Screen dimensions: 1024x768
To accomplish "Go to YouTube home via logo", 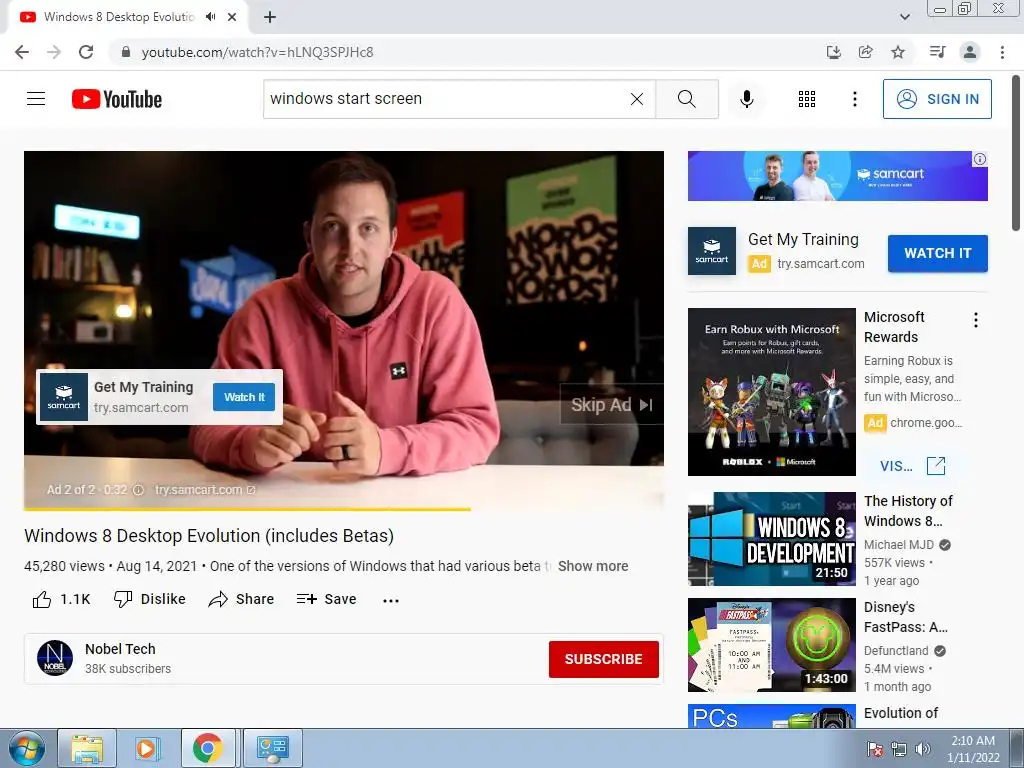I will pos(117,99).
